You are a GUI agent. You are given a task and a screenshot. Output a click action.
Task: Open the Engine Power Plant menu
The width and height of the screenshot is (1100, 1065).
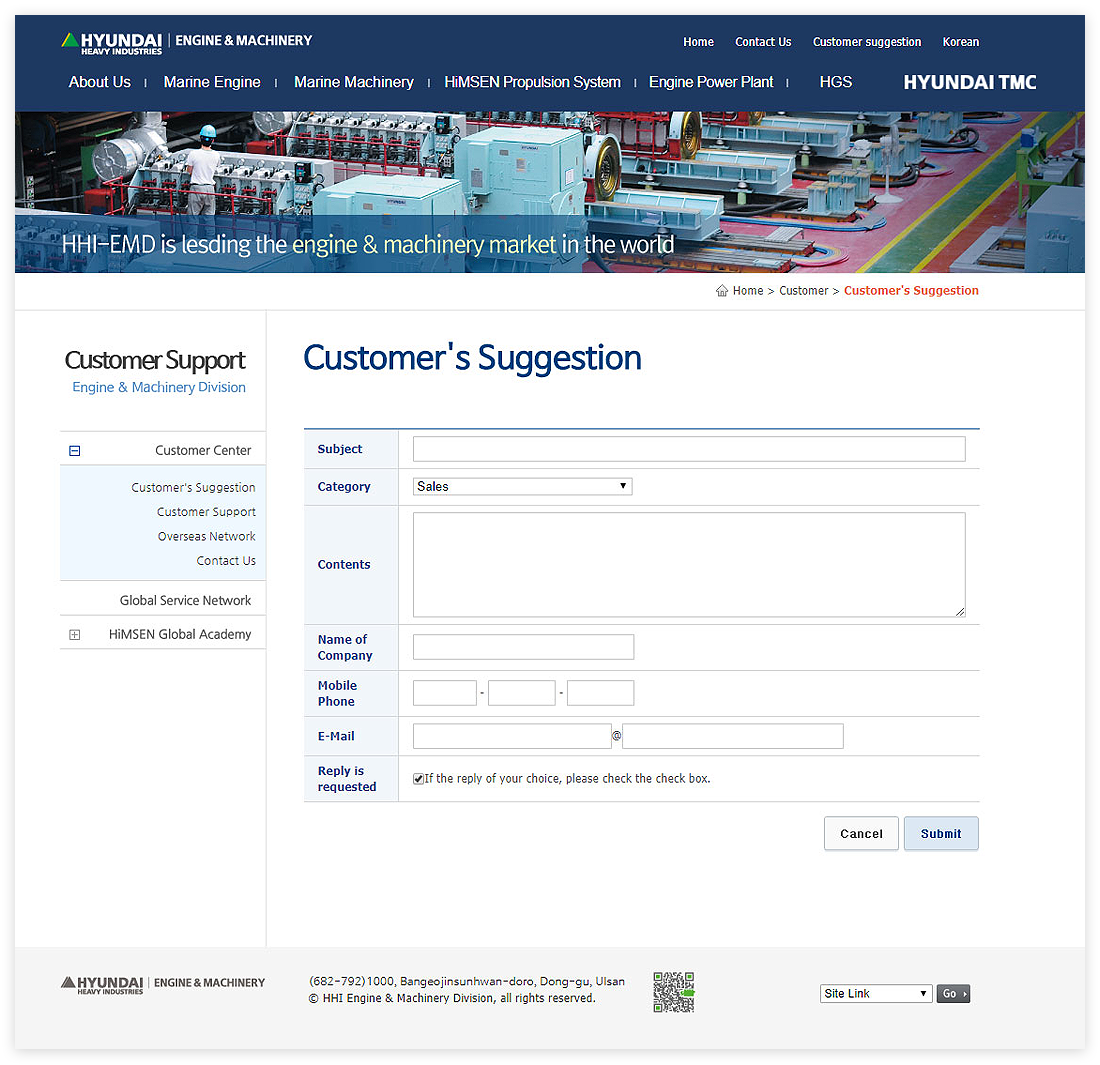711,82
